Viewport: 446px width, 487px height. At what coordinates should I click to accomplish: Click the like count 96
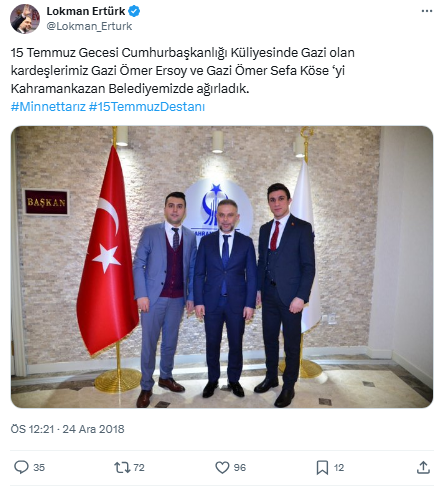coord(240,467)
